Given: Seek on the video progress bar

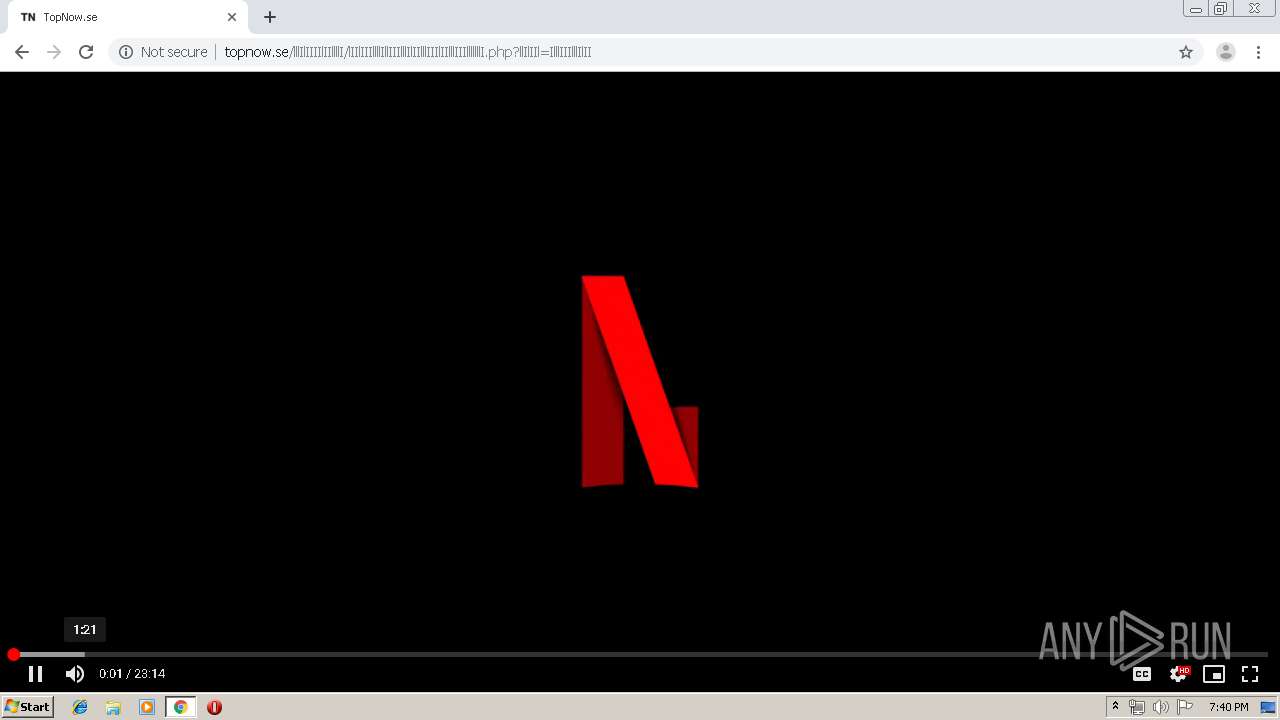Looking at the screenshot, I should pyautogui.click(x=640, y=654).
